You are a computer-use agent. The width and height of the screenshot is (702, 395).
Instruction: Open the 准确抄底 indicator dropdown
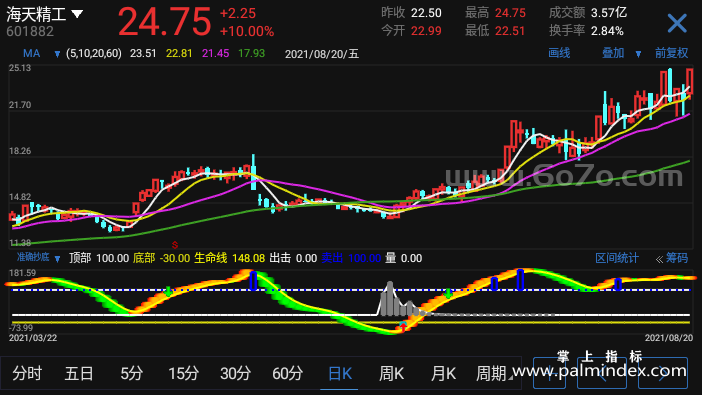click(x=57, y=259)
